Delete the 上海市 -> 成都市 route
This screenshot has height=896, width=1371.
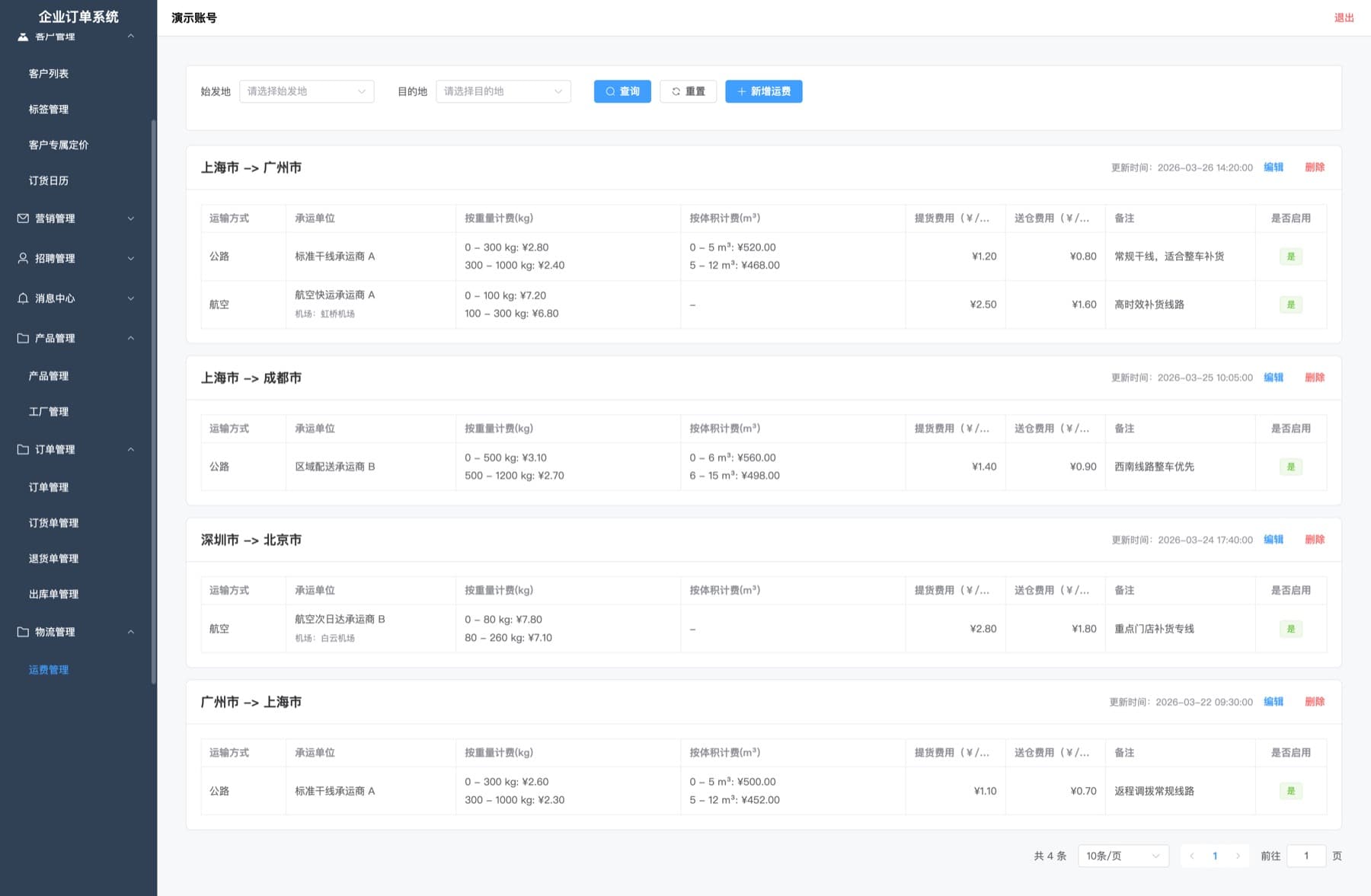click(x=1315, y=378)
